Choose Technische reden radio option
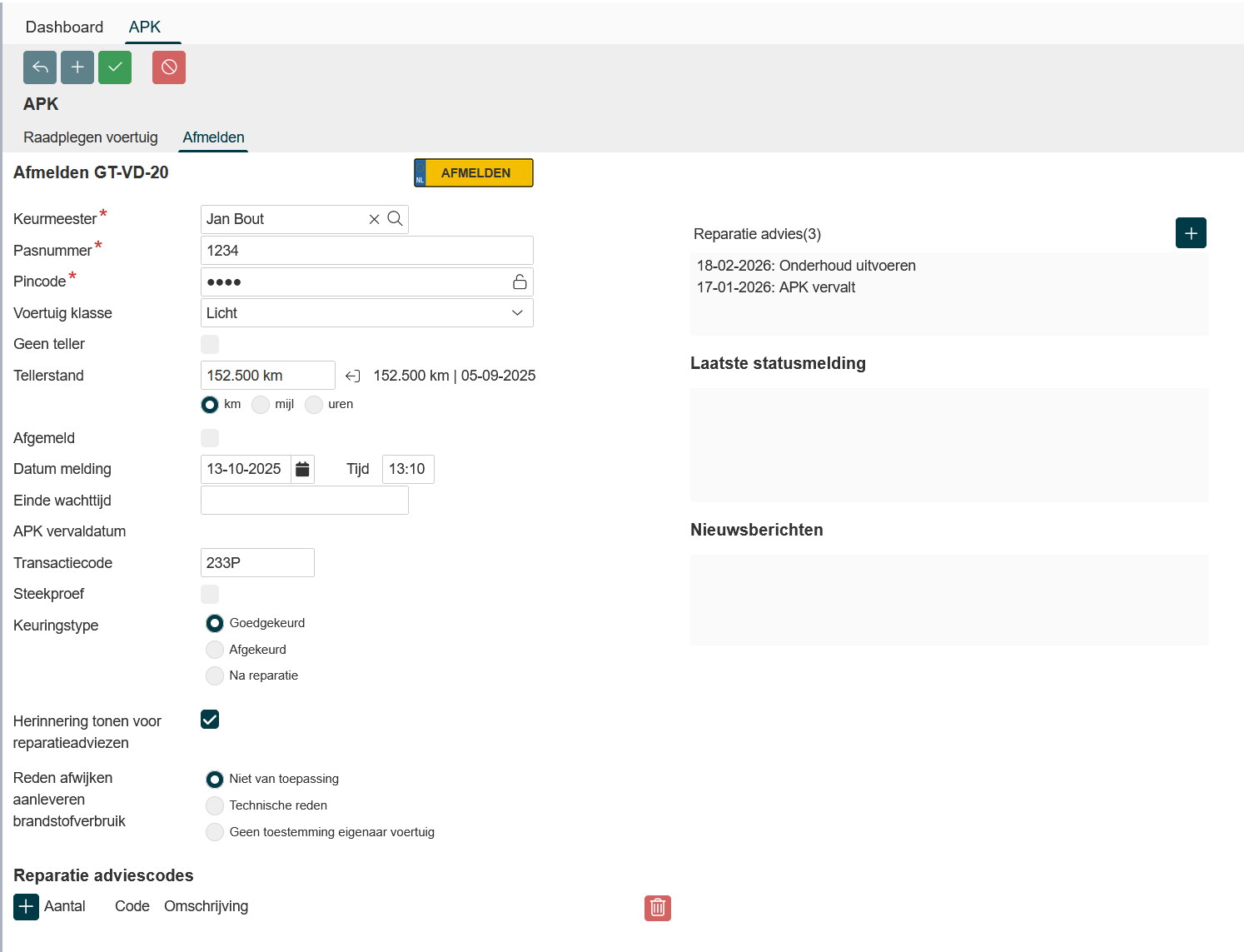1244x952 pixels. pos(215,805)
